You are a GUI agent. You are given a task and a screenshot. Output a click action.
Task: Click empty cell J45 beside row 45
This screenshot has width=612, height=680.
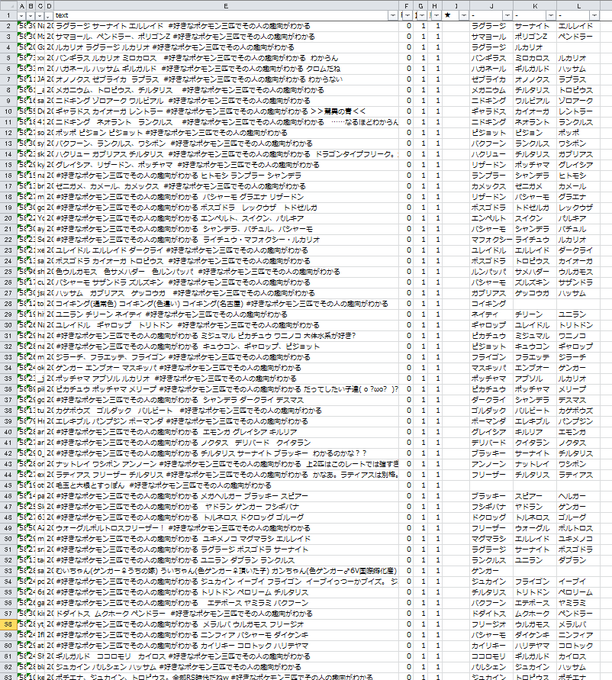coord(491,485)
